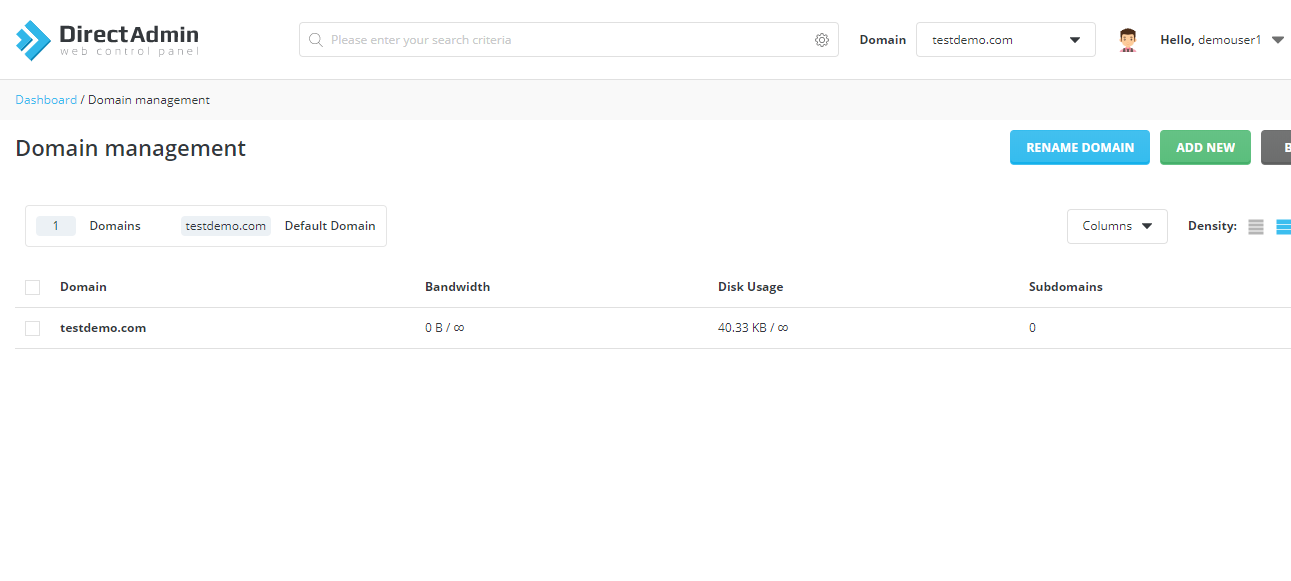Click the demouser1 avatar icon
The width and height of the screenshot is (1291, 581).
click(x=1128, y=40)
